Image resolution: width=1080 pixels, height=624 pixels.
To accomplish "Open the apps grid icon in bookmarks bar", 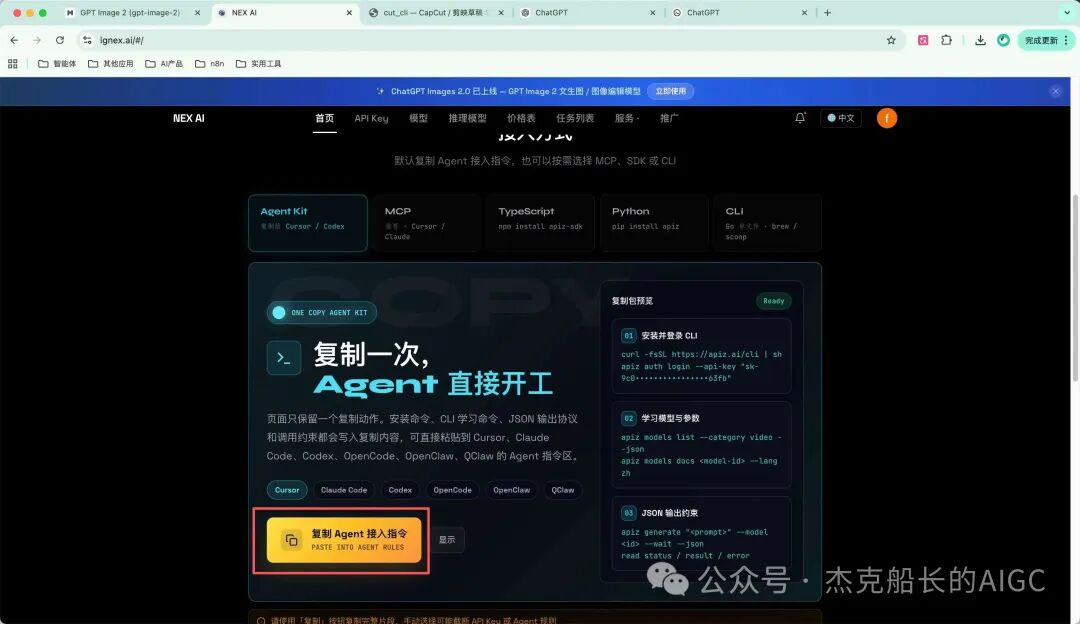I will coord(12,63).
